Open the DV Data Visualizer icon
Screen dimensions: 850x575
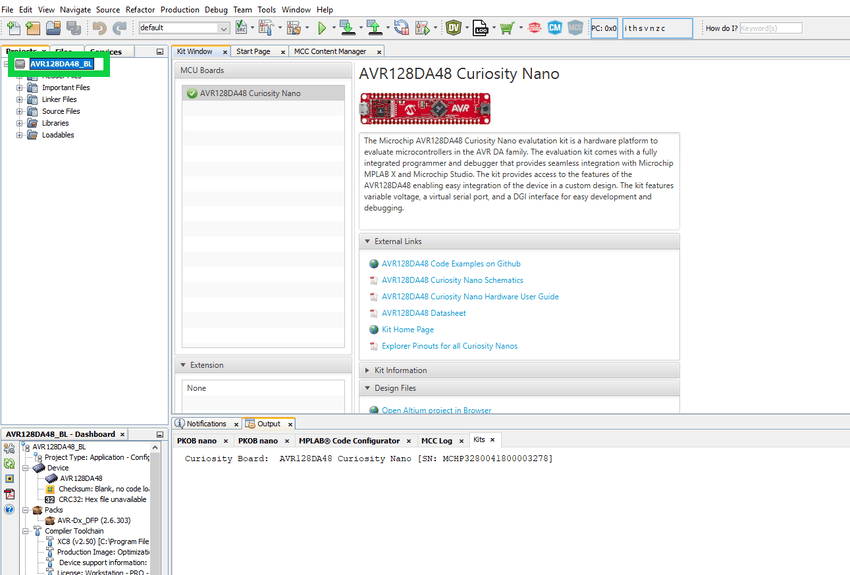454,28
